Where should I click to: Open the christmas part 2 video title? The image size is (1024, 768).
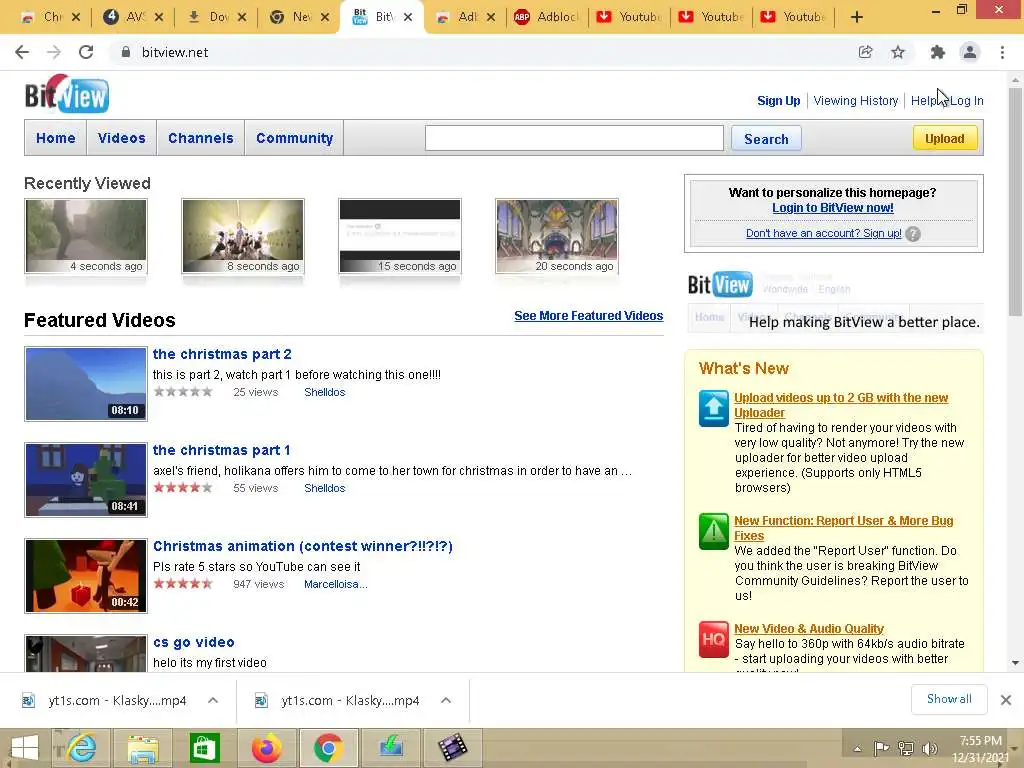(222, 355)
